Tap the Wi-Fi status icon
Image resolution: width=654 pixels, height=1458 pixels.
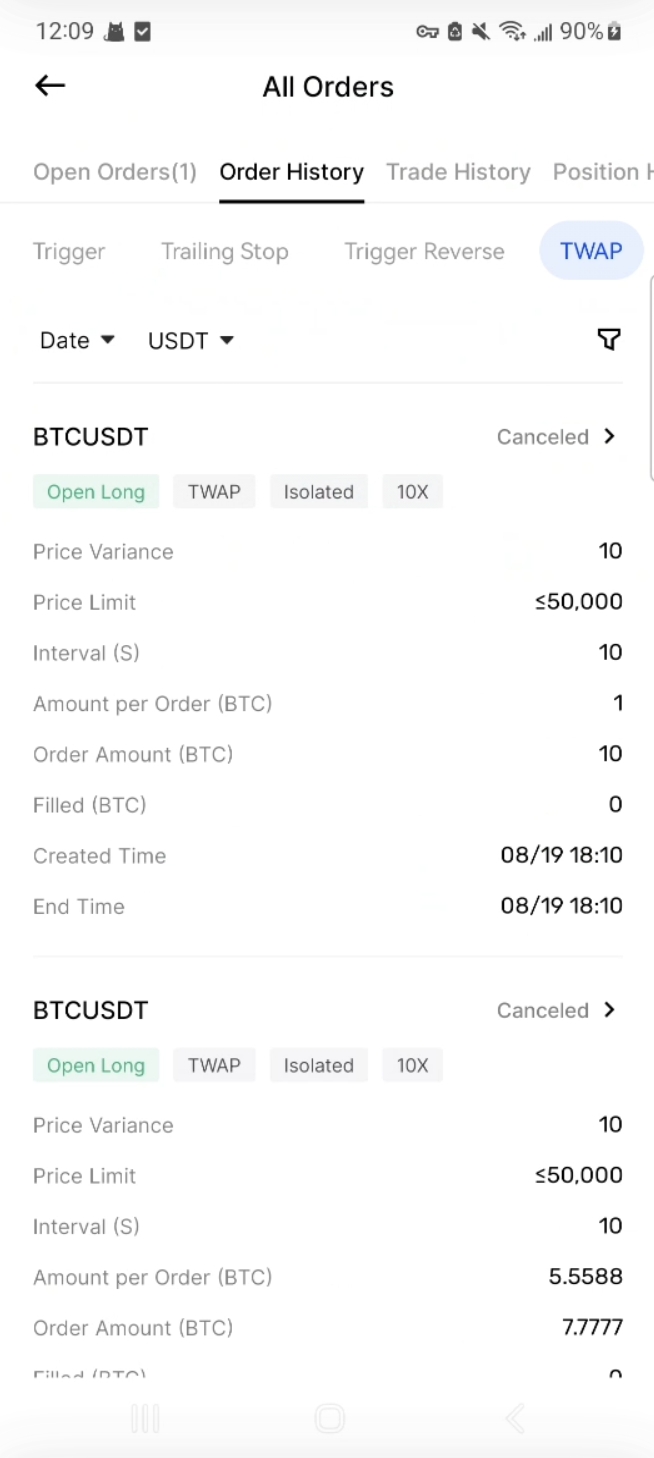pyautogui.click(x=512, y=32)
